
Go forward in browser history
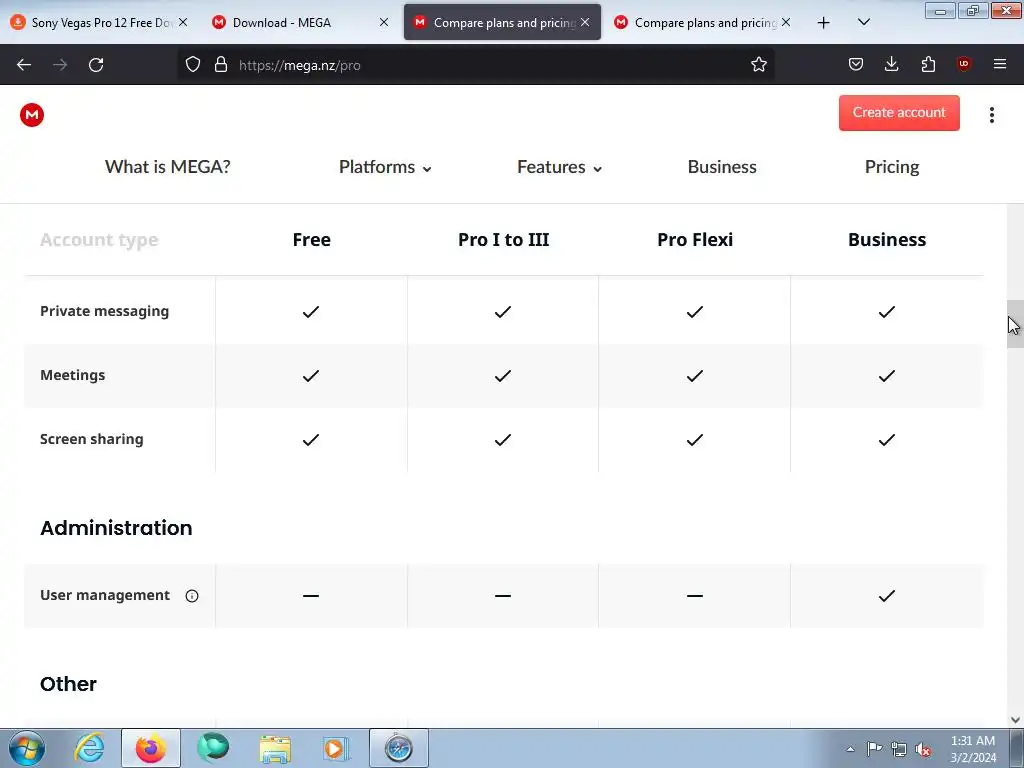tap(60, 65)
